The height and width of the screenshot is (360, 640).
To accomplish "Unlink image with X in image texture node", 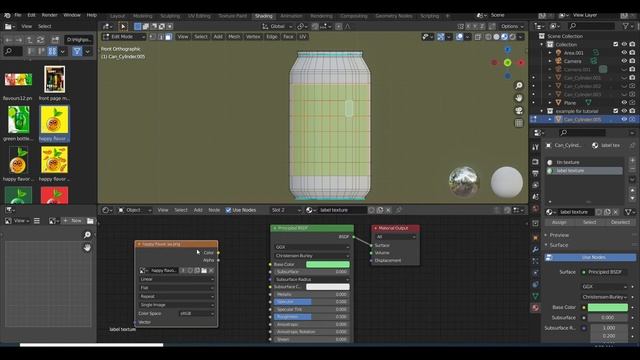I will tap(211, 270).
